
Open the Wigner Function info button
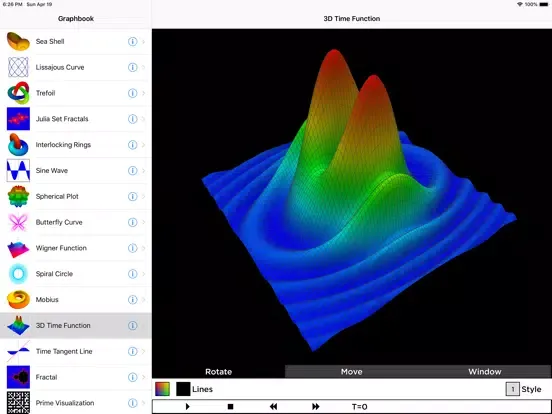[132, 248]
